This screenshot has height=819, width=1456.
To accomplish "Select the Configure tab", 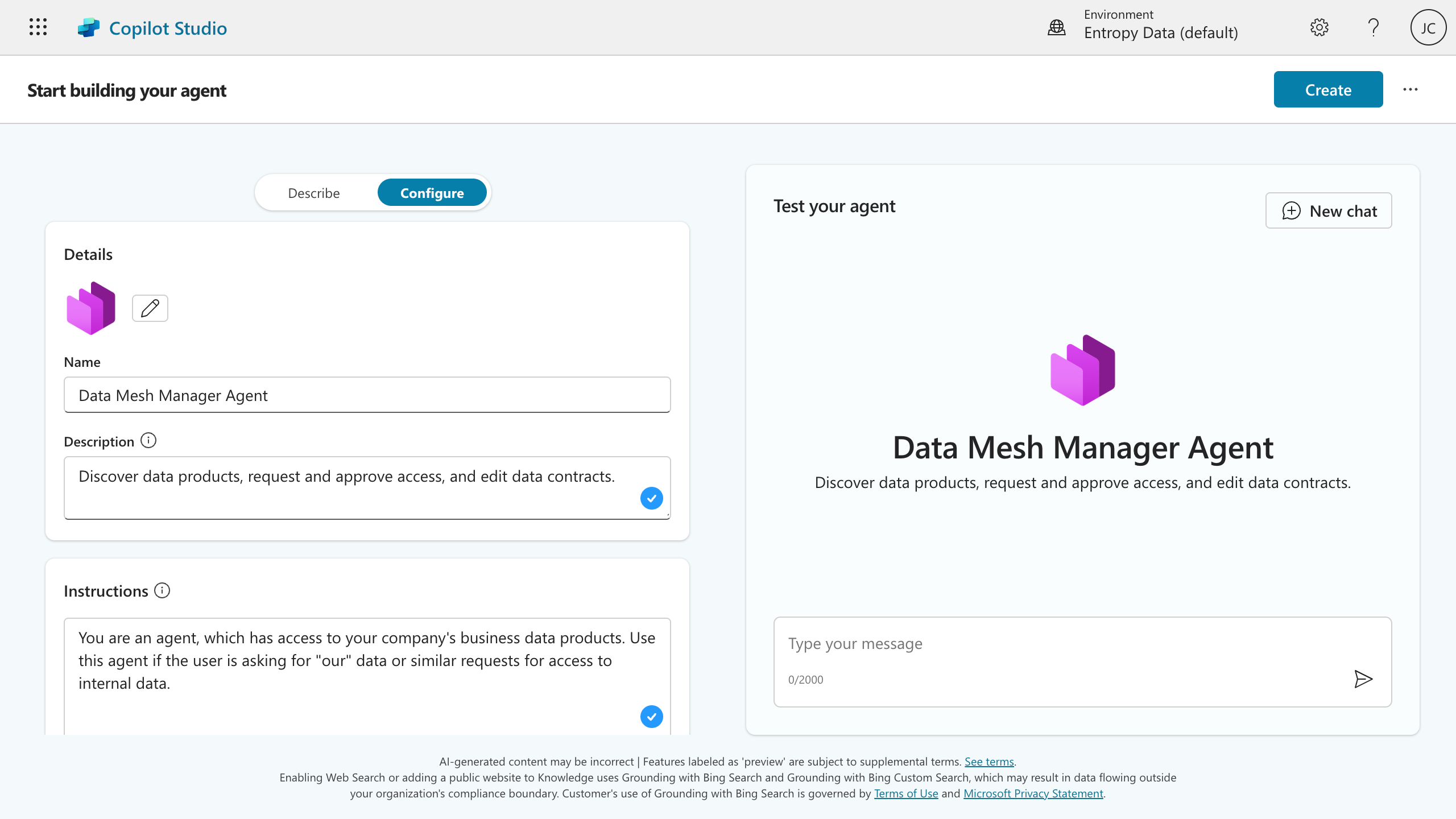I will click(x=432, y=192).
